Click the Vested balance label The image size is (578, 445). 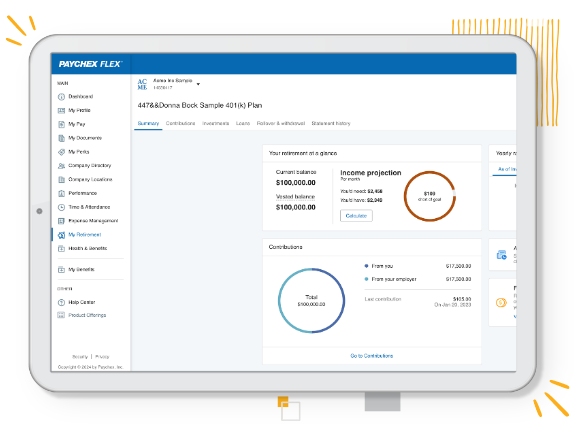coord(295,197)
